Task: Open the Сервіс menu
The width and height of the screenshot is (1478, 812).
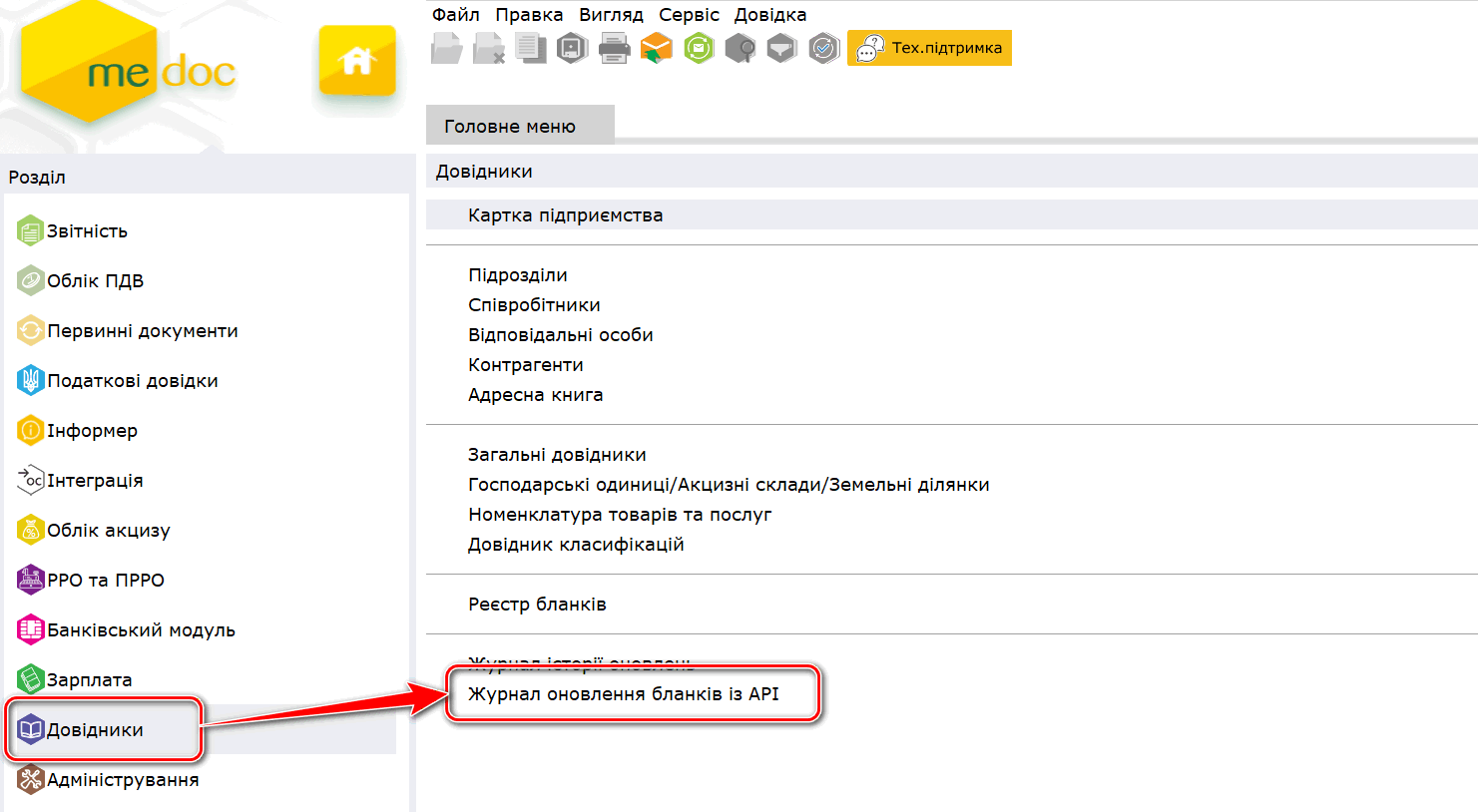Action: pyautogui.click(x=689, y=15)
